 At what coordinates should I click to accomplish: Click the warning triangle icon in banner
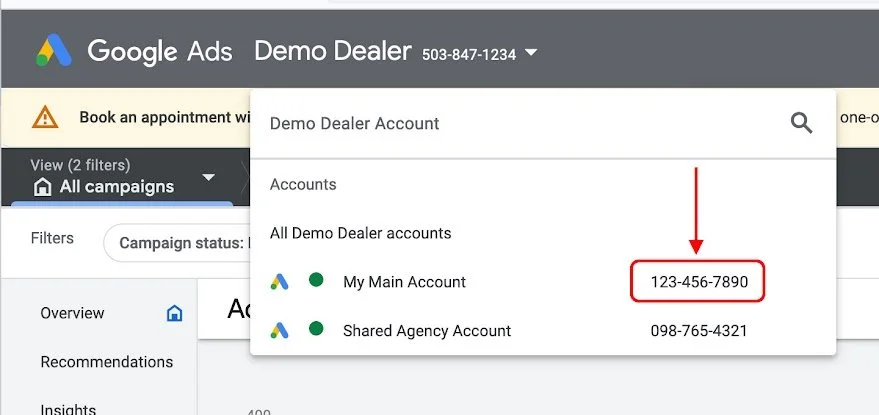[45, 117]
